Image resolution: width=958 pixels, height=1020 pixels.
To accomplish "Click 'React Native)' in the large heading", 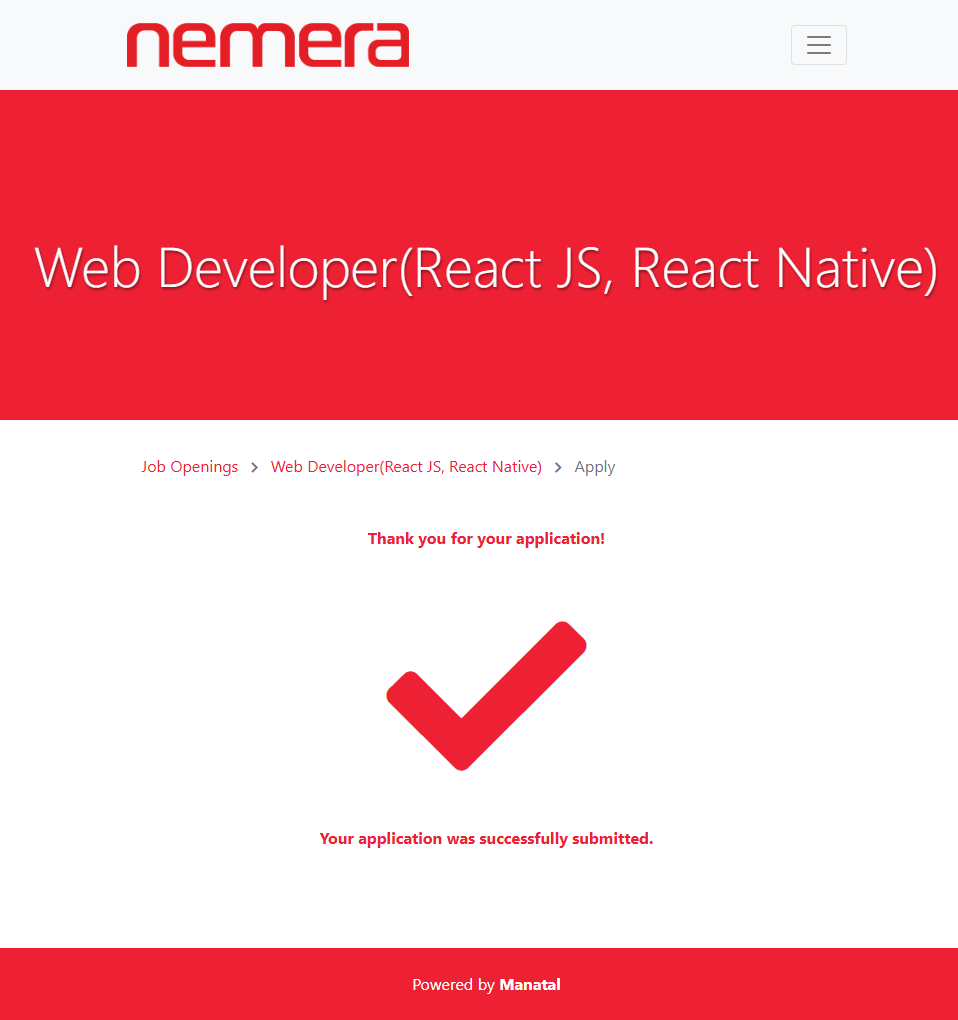I will [785, 268].
